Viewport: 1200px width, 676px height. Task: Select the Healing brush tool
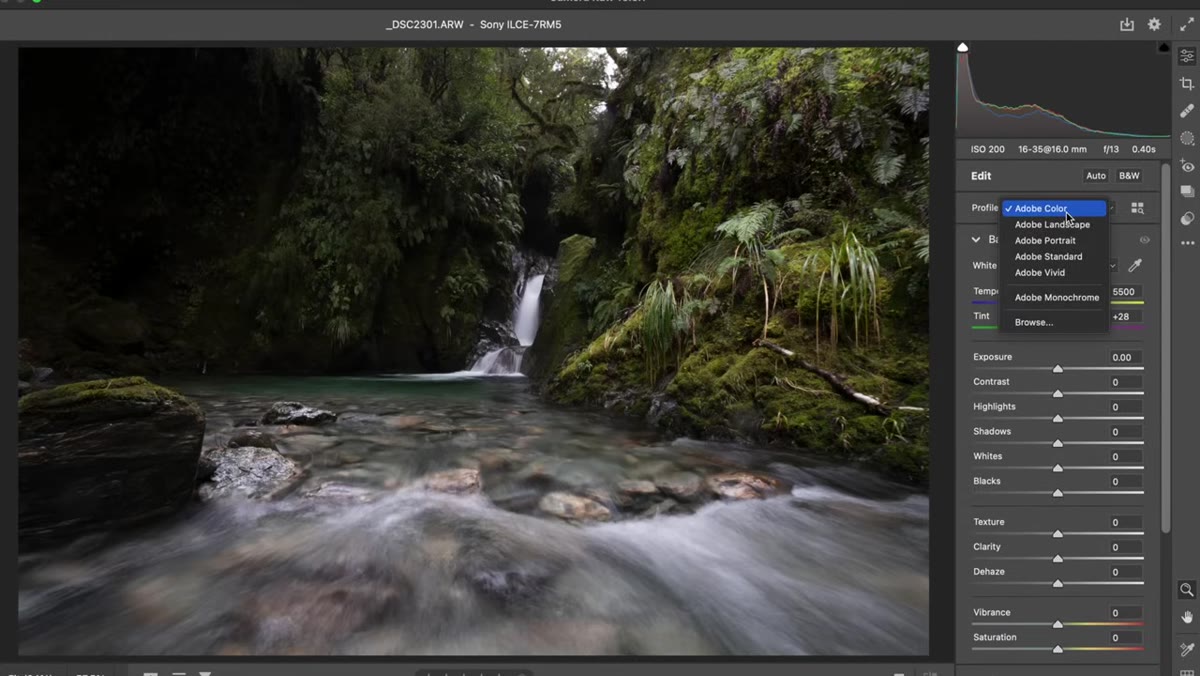[1187, 111]
